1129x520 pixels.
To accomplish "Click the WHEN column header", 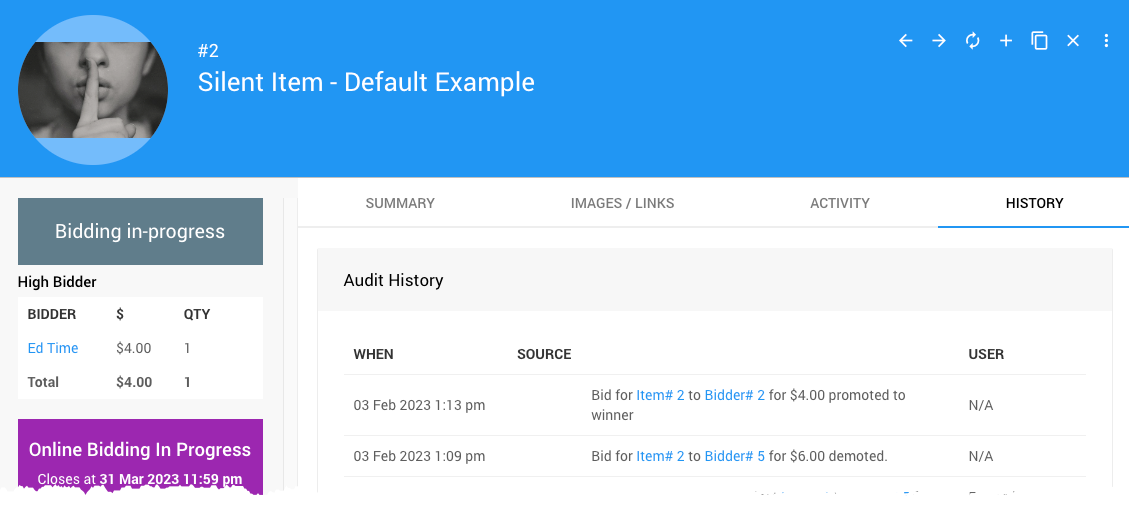I will [x=374, y=354].
